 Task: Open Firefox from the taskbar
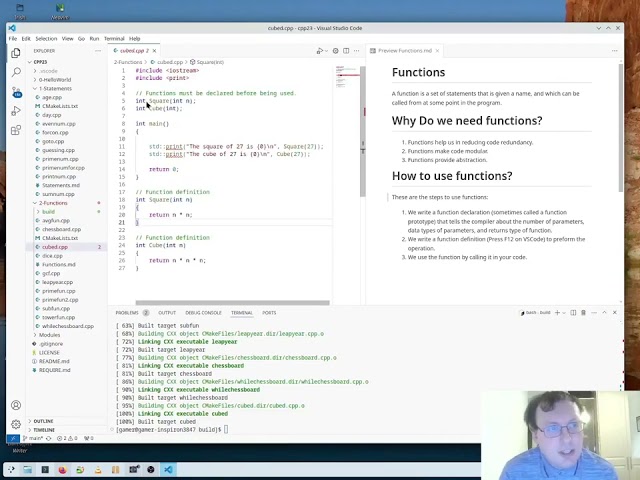pyautogui.click(x=62, y=470)
